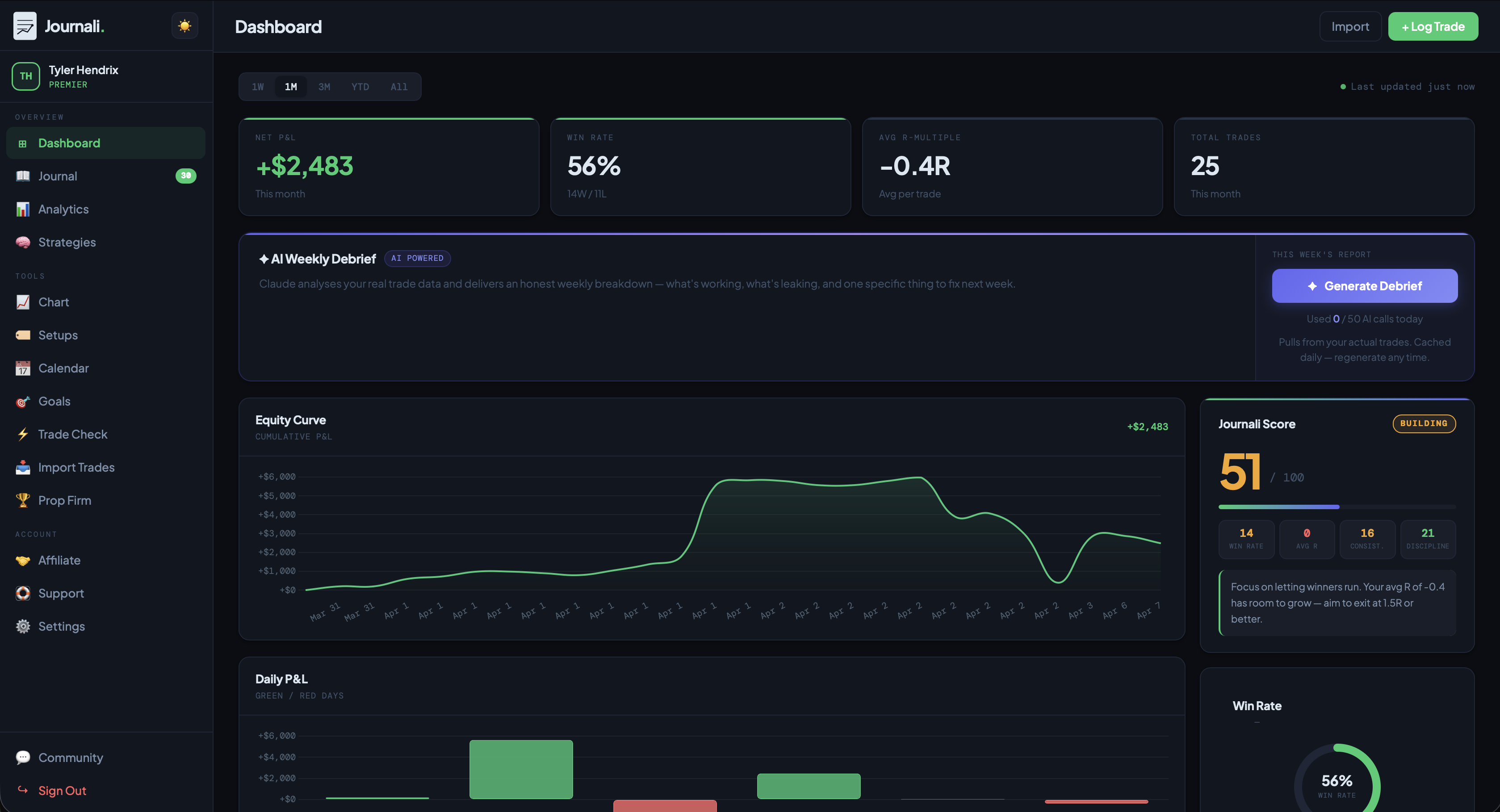Open Settings gear icon
1500x812 pixels.
click(23, 626)
